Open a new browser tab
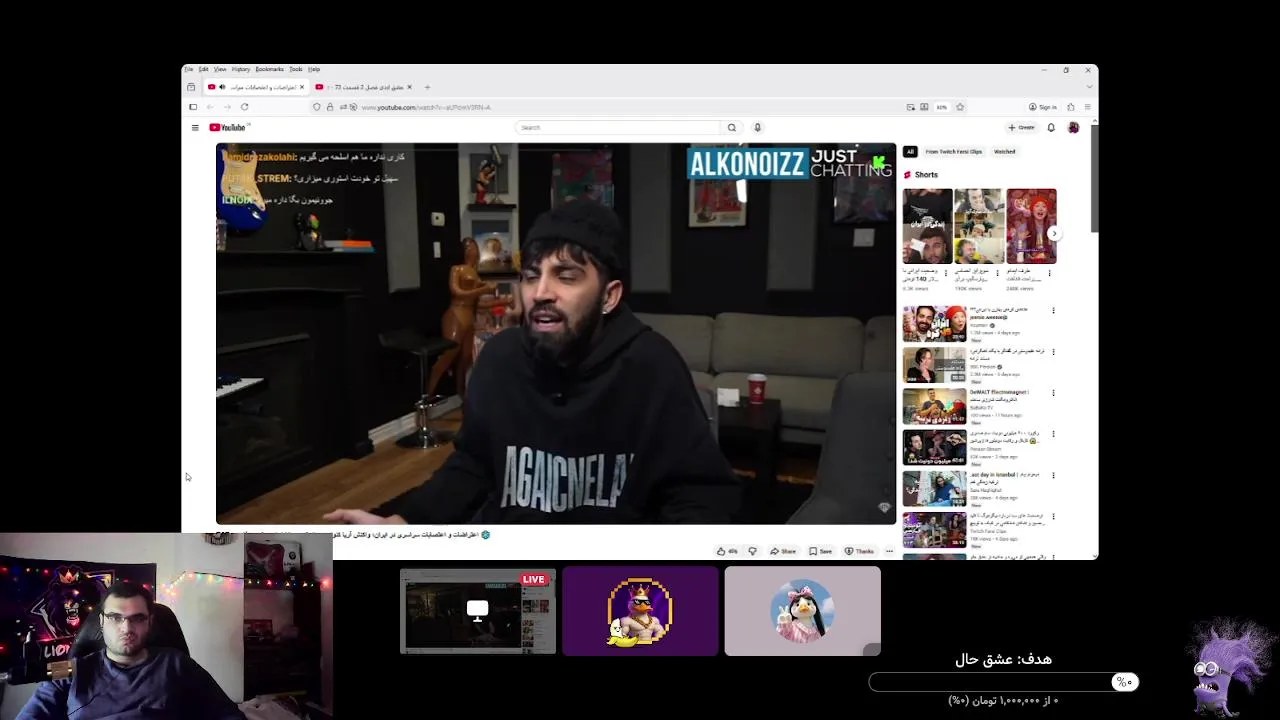 (x=427, y=87)
